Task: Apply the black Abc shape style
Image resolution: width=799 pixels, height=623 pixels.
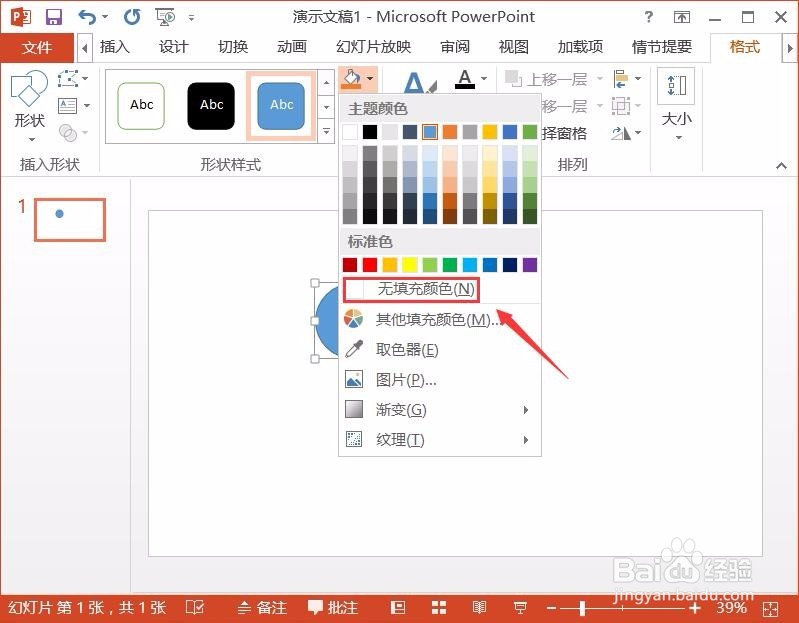Action: click(211, 106)
